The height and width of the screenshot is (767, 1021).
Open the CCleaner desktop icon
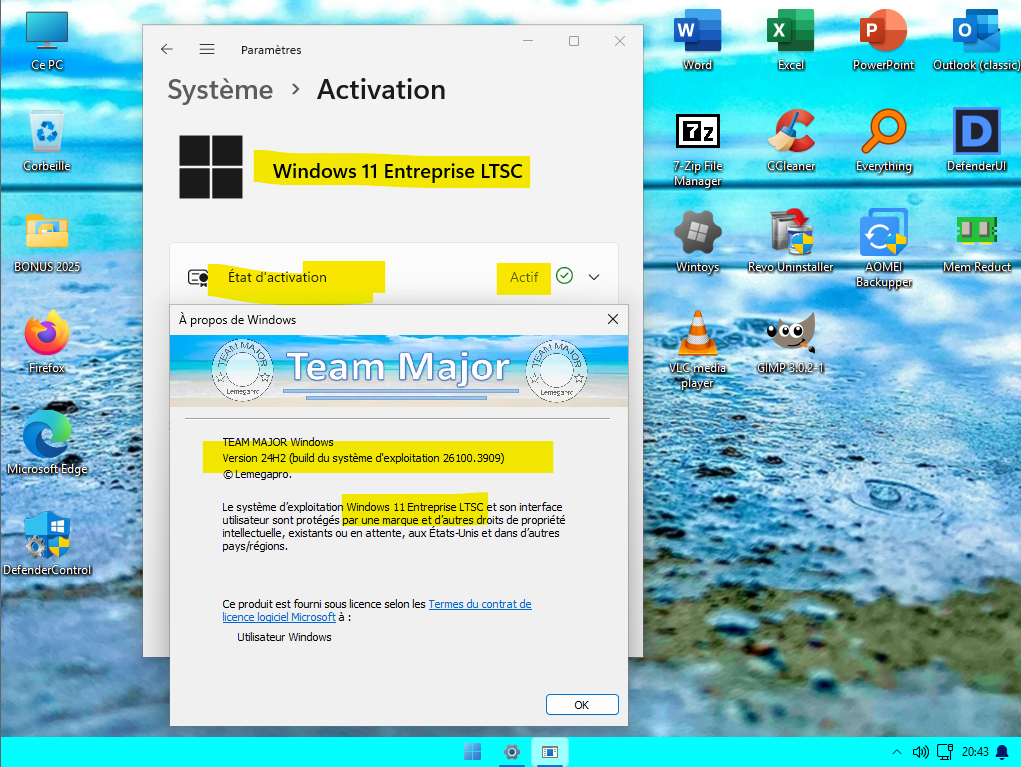click(790, 141)
